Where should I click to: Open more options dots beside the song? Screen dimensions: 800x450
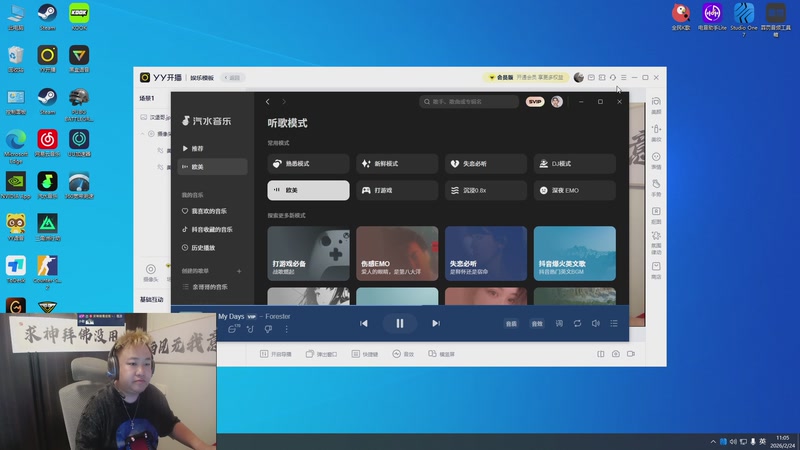click(x=287, y=329)
